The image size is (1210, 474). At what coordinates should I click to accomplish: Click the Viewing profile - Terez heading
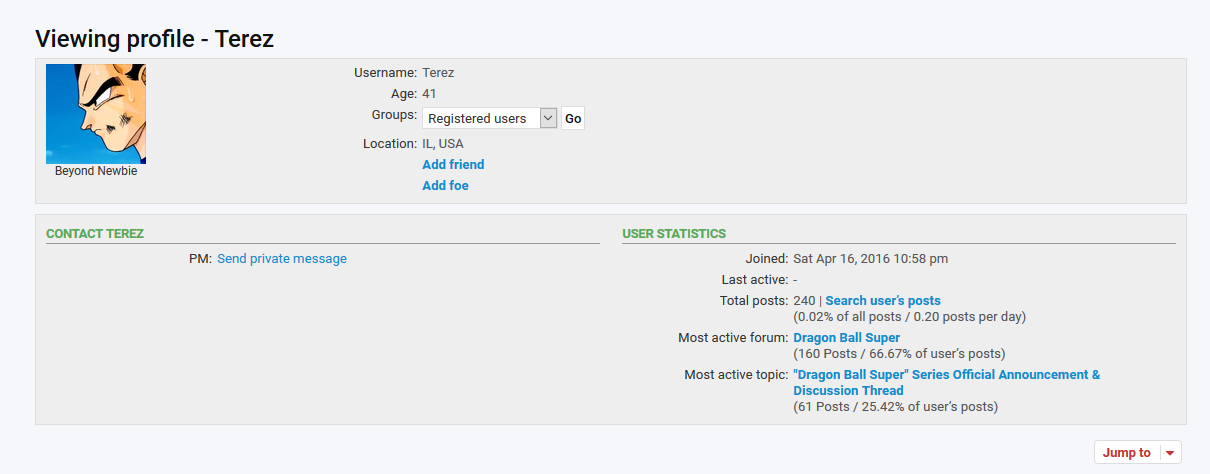pos(155,39)
